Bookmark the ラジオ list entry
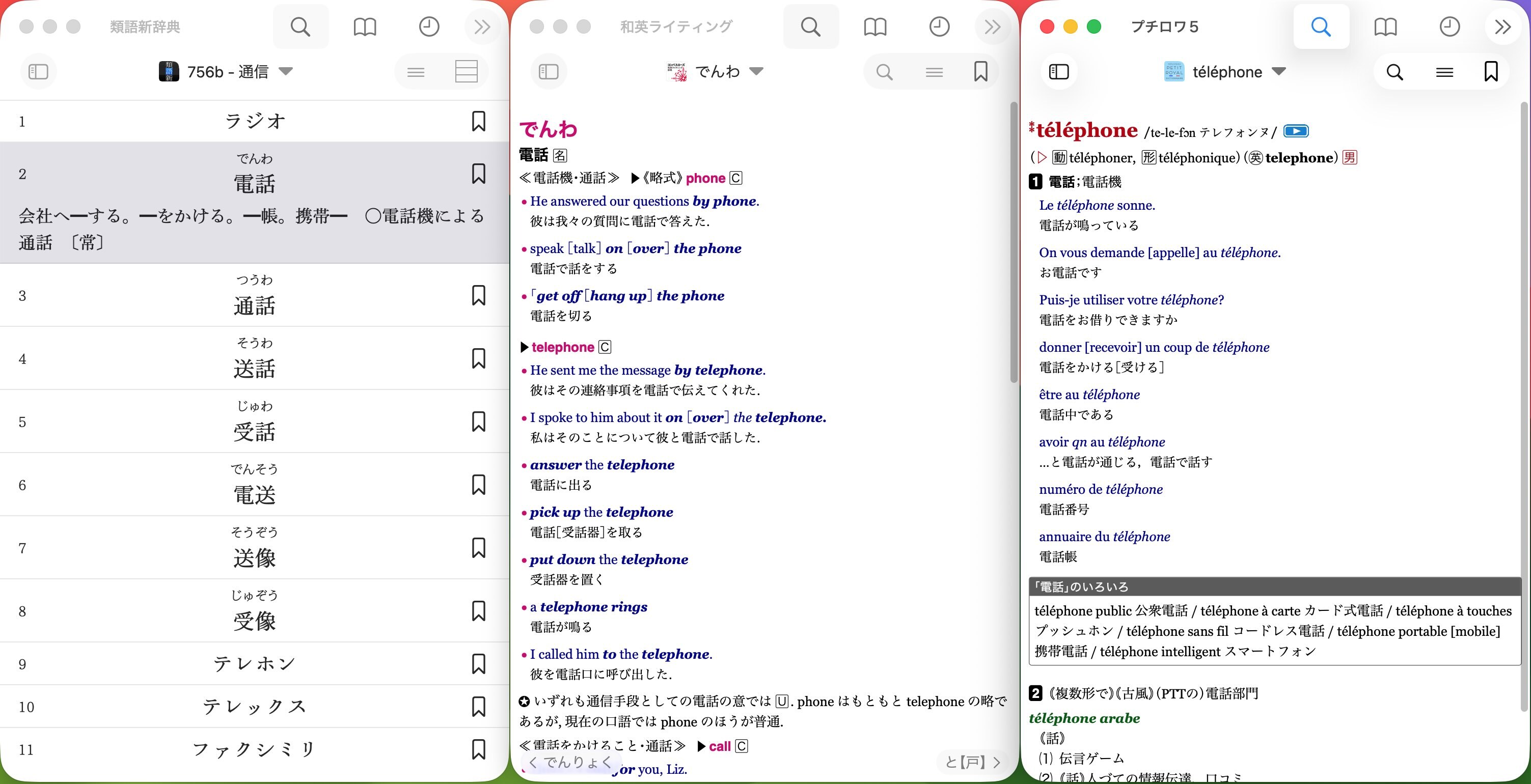 pos(478,121)
